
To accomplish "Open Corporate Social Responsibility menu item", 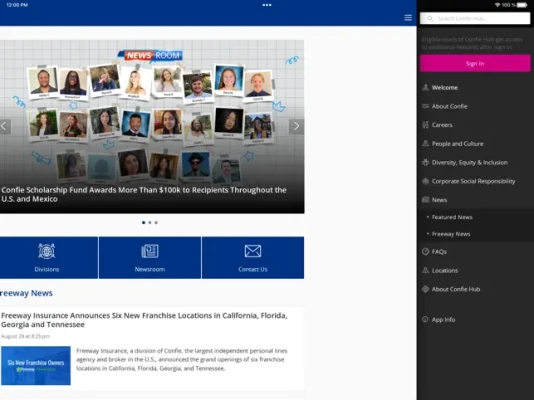I will [475, 181].
